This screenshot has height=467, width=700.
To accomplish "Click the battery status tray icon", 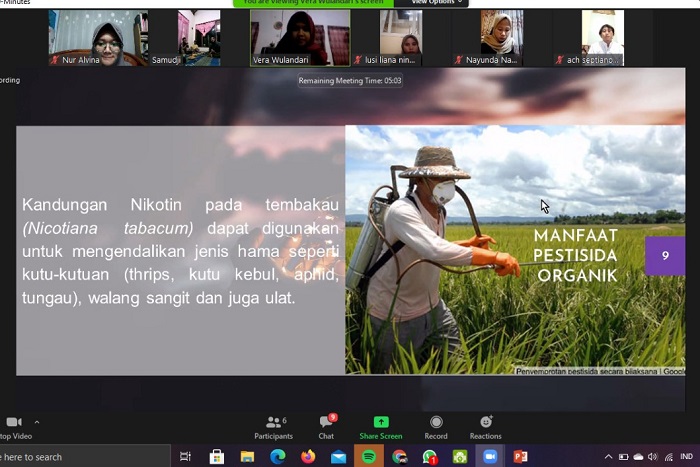I will (x=623, y=457).
